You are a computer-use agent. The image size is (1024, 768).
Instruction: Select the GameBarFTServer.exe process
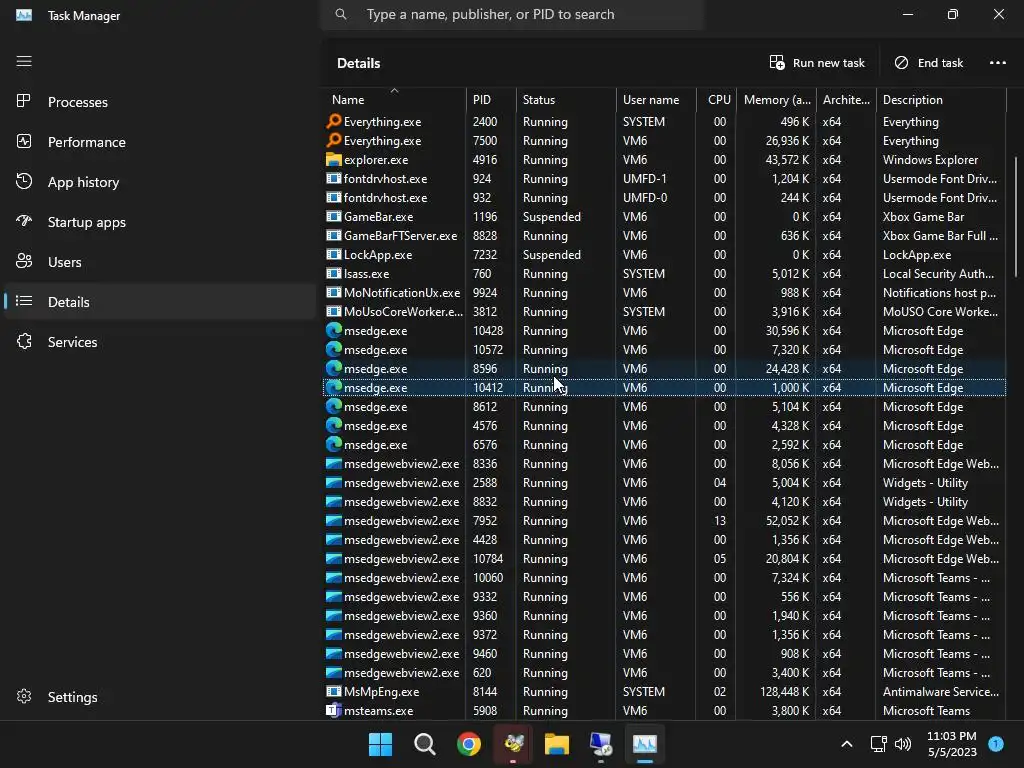664,236
